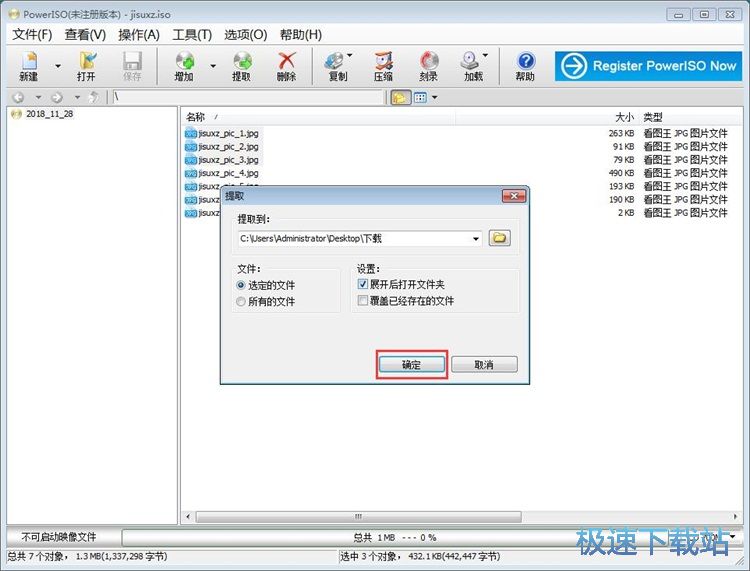Click the 不可启动映像文件 status label
The image size is (750, 571).
pos(59,538)
